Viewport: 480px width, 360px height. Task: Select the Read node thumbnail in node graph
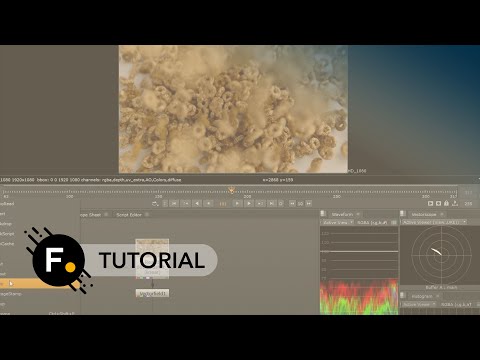[x=152, y=259]
